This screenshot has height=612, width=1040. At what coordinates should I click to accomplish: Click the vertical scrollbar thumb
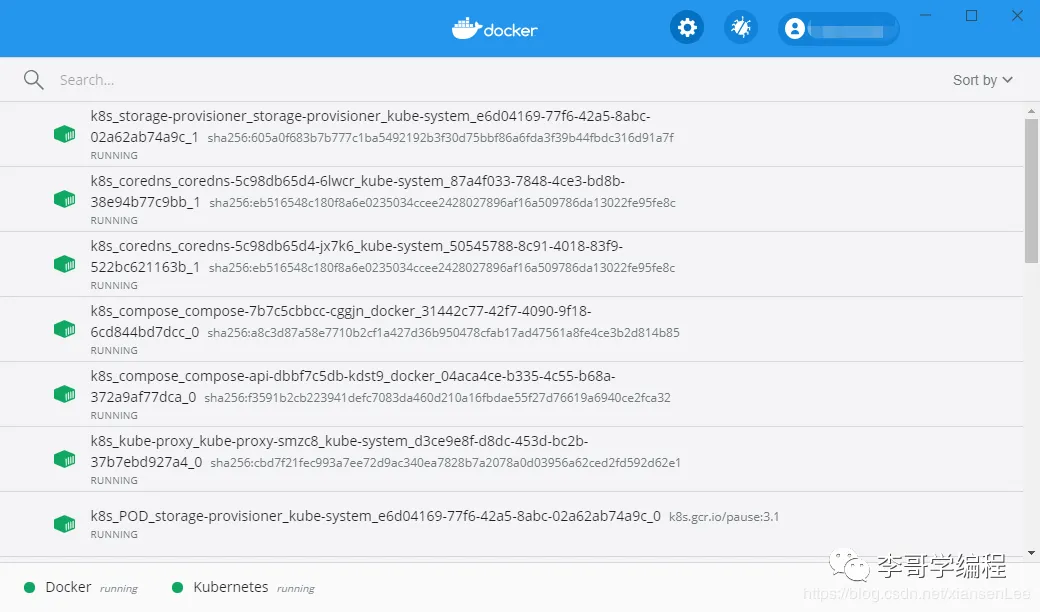point(1031,191)
